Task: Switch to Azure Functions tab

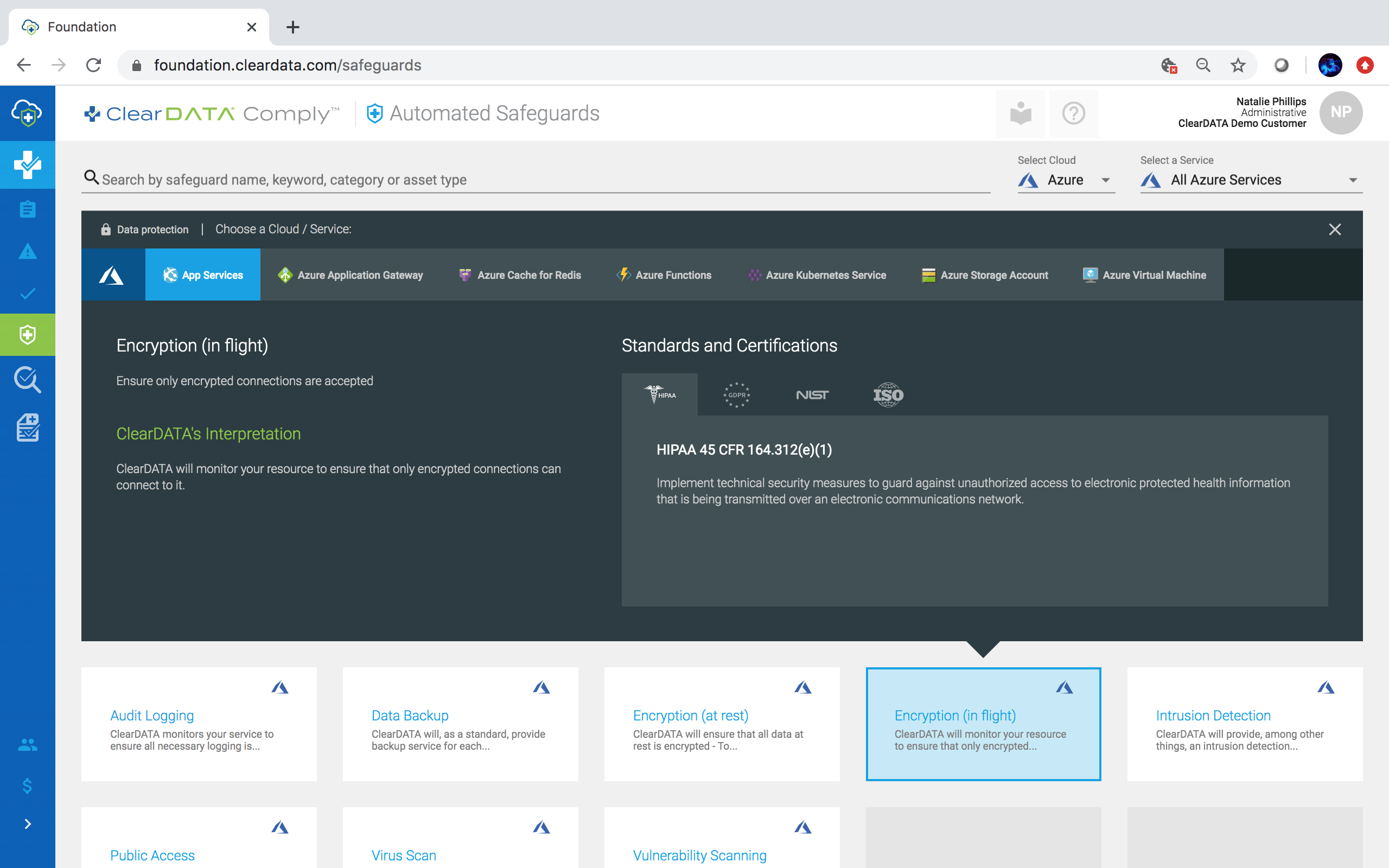Action: click(x=664, y=275)
